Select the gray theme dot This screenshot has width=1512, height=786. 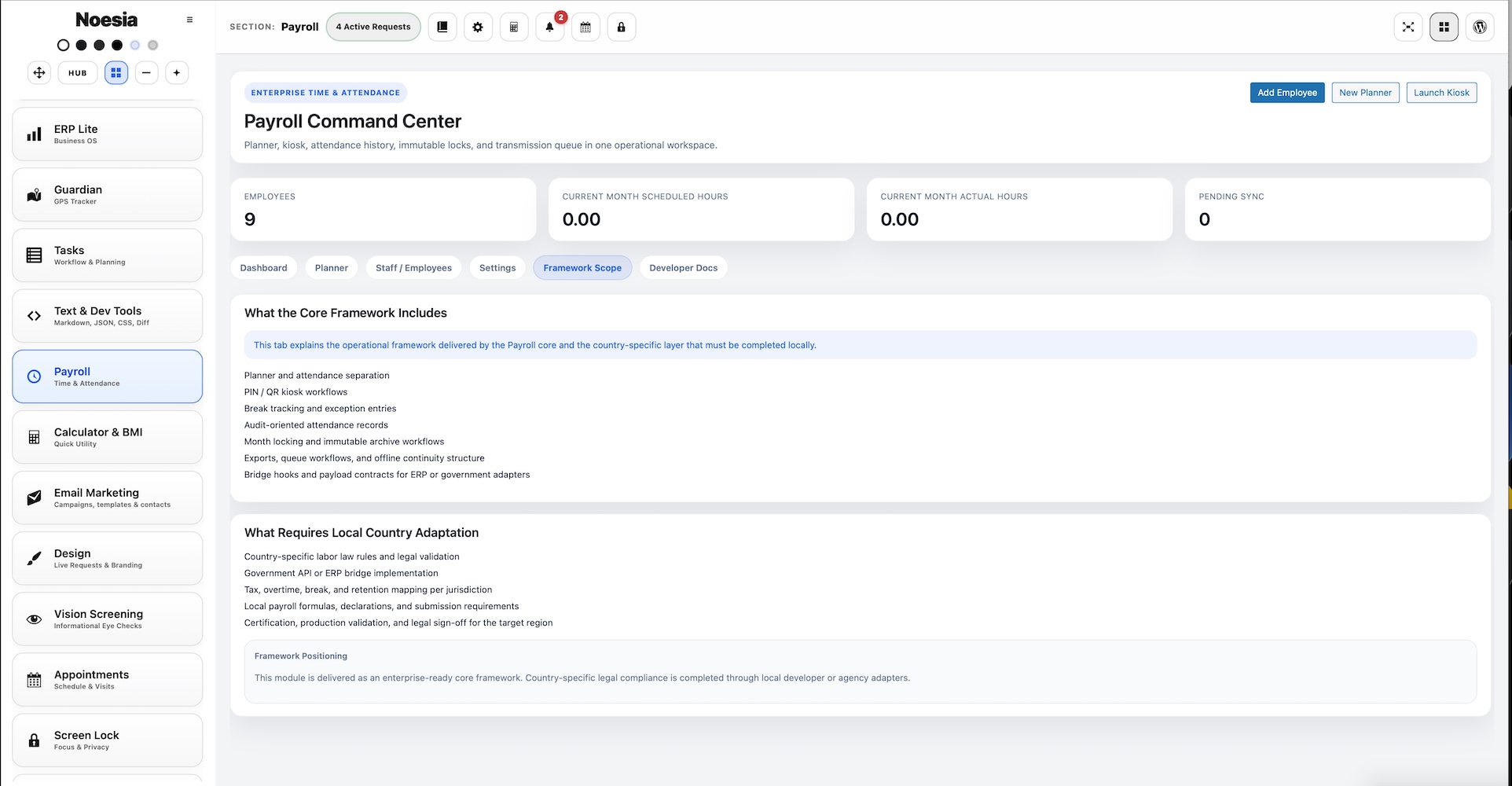pos(153,45)
